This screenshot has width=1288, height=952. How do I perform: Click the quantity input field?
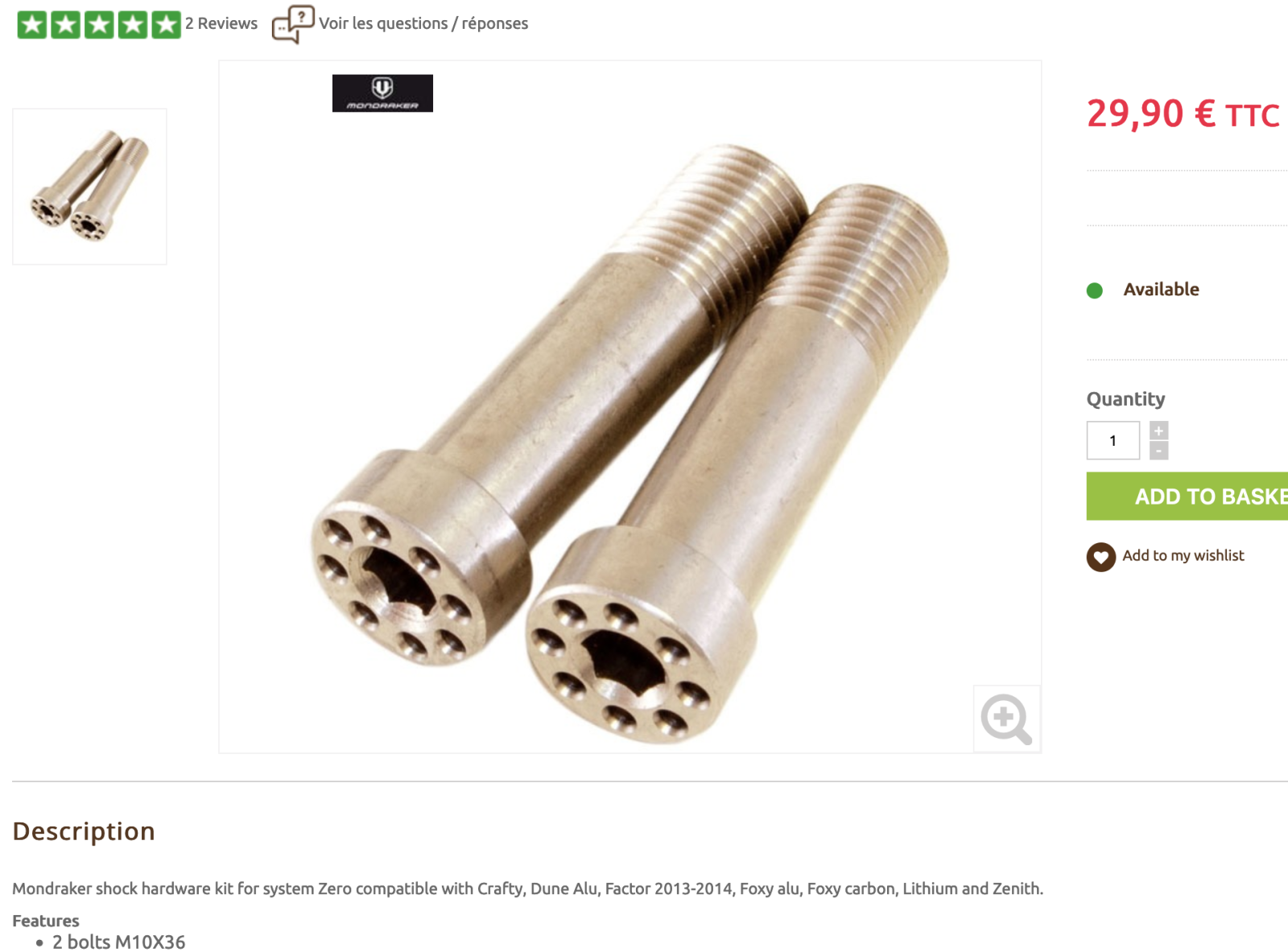coord(1113,440)
